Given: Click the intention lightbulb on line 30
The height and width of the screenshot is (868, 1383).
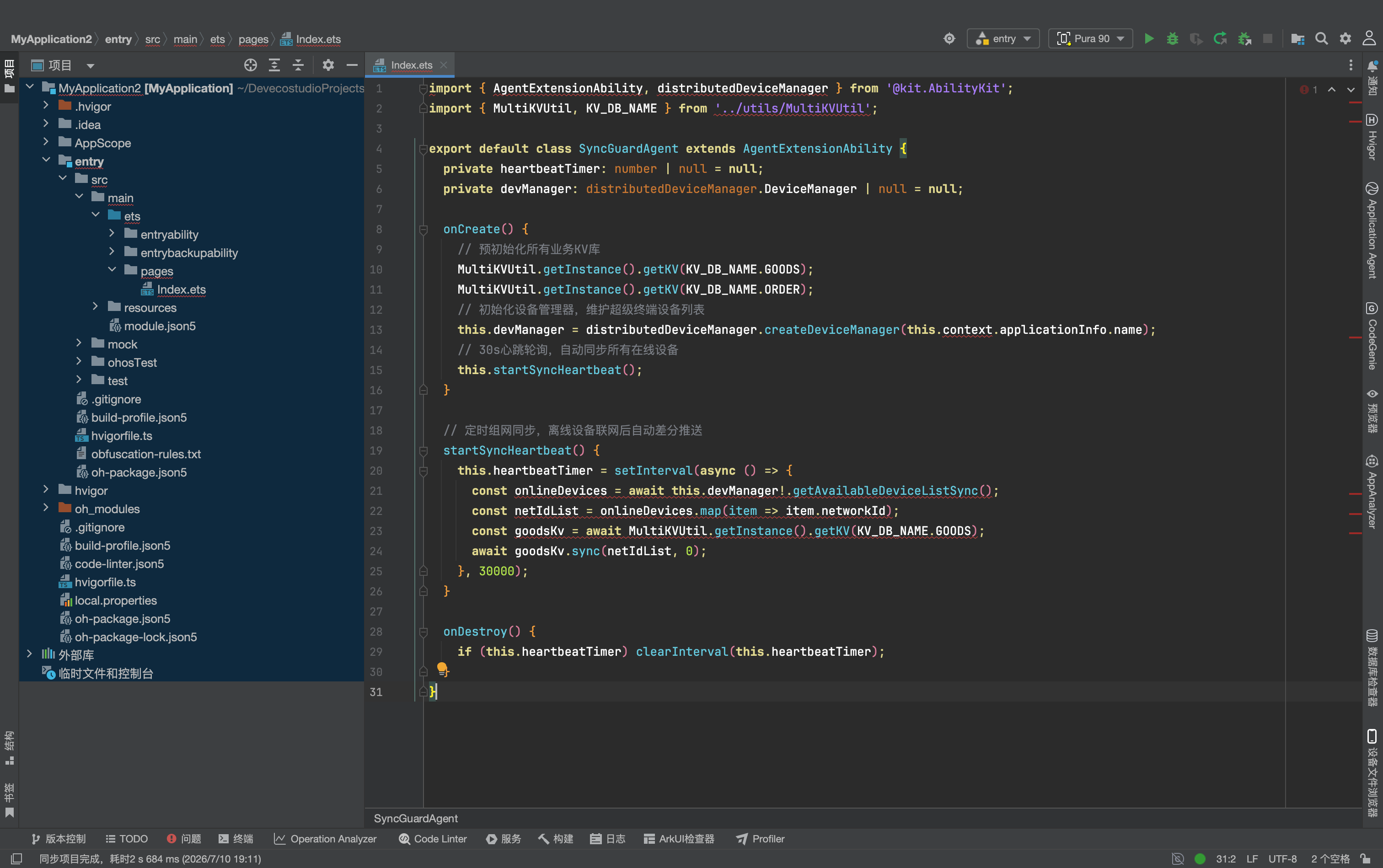Looking at the screenshot, I should 442,668.
